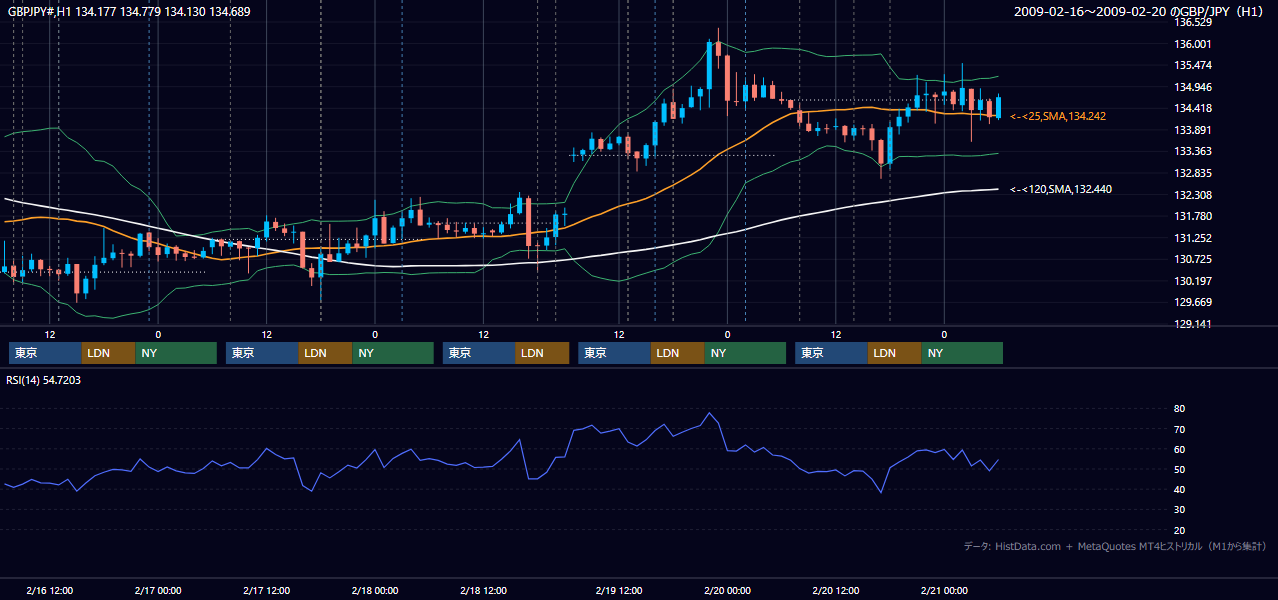Click the 2/20 00:00 date label
The height and width of the screenshot is (600, 1278).
click(x=727, y=590)
